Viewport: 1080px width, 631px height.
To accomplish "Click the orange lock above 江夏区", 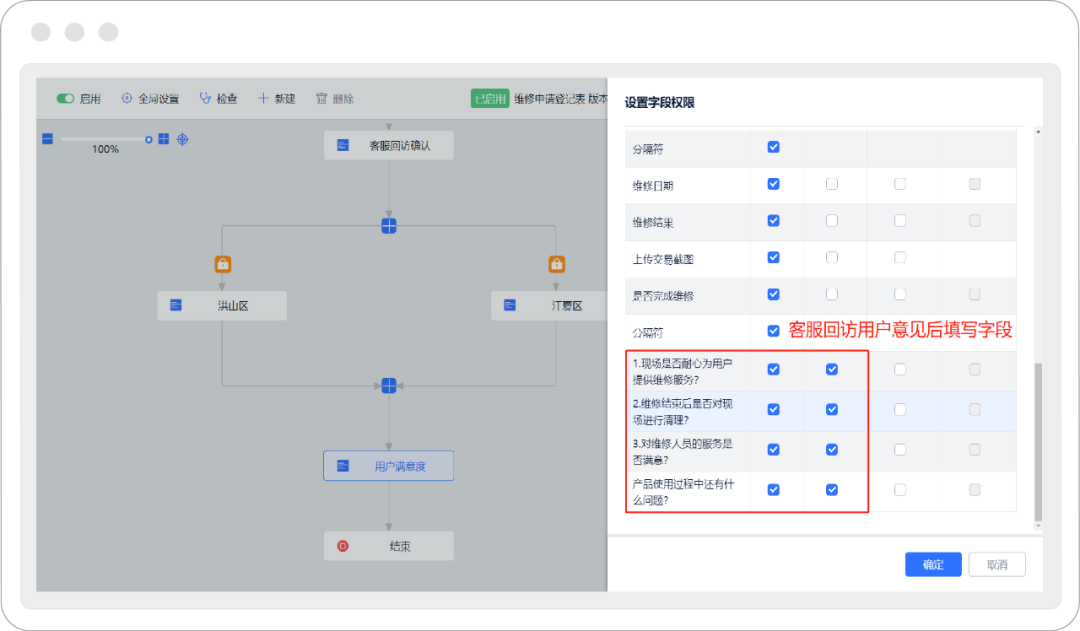I will [x=557, y=264].
